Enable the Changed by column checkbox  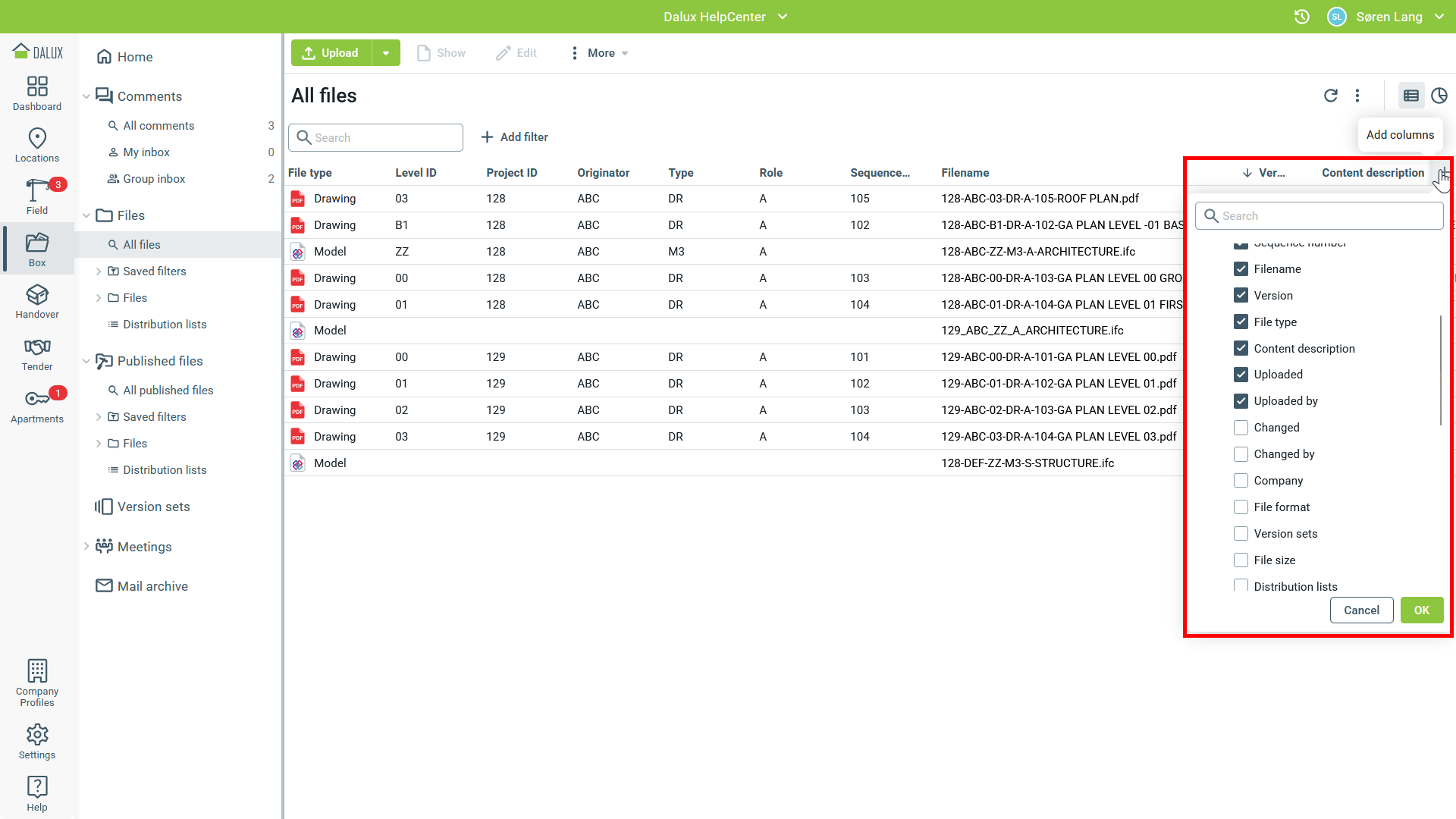[x=1241, y=454]
